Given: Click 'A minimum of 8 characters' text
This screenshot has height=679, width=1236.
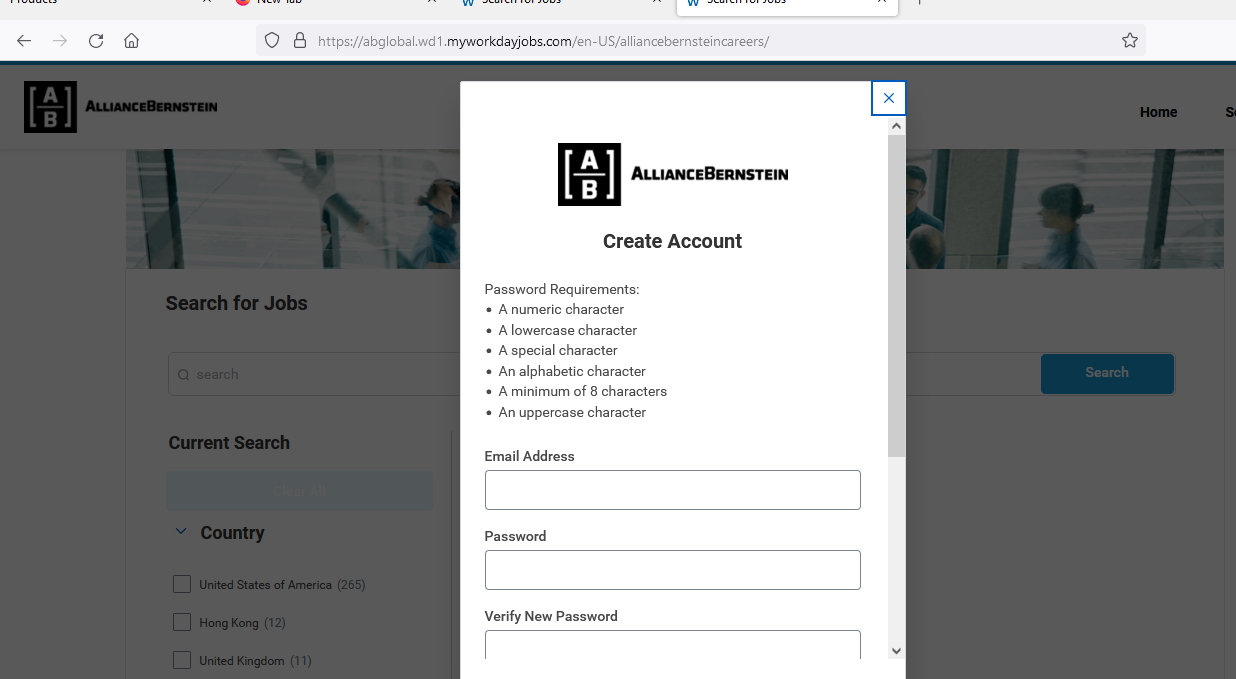Looking at the screenshot, I should [x=583, y=391].
